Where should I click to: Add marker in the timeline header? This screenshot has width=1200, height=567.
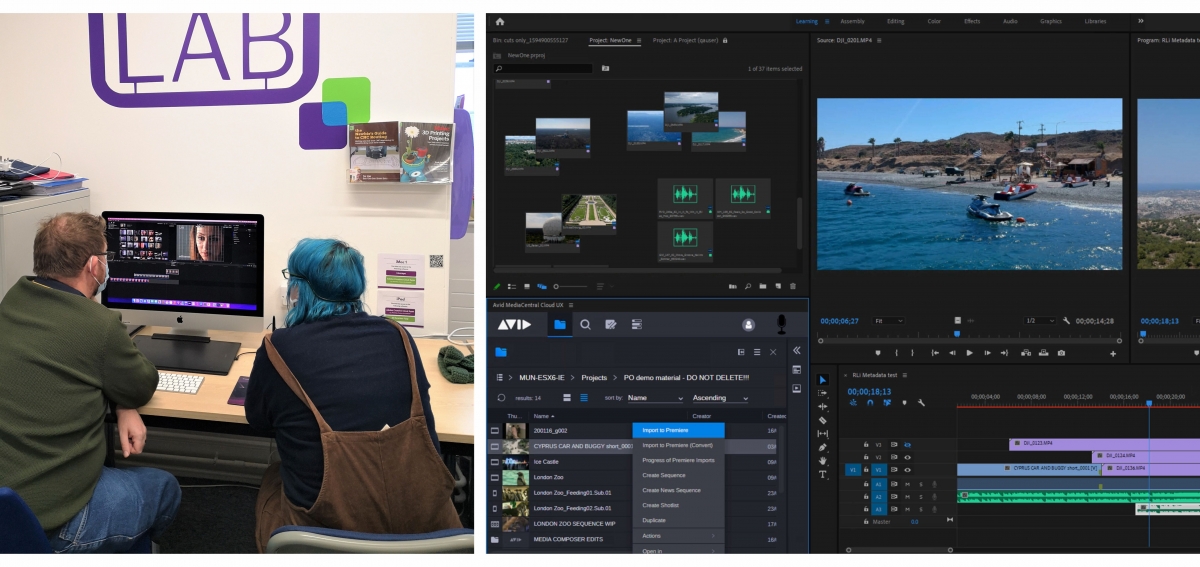pos(904,403)
